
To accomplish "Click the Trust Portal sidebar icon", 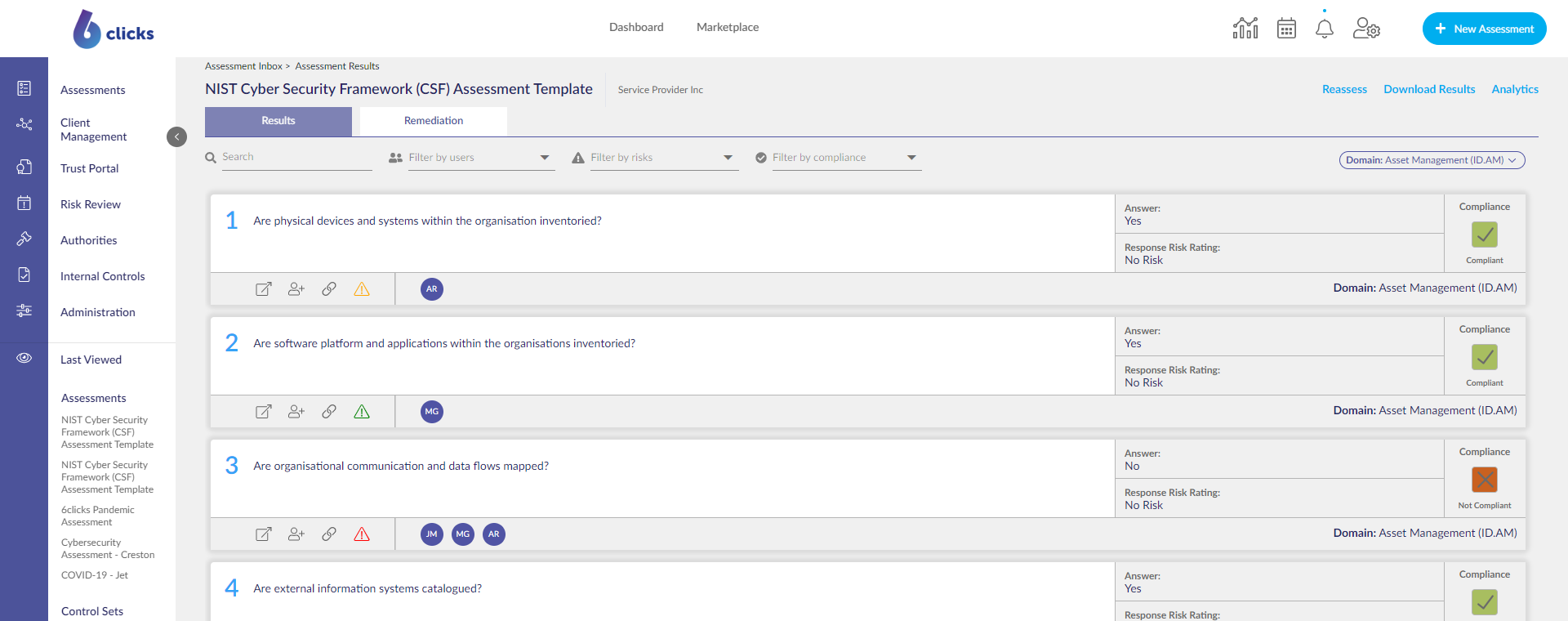I will pos(24,167).
